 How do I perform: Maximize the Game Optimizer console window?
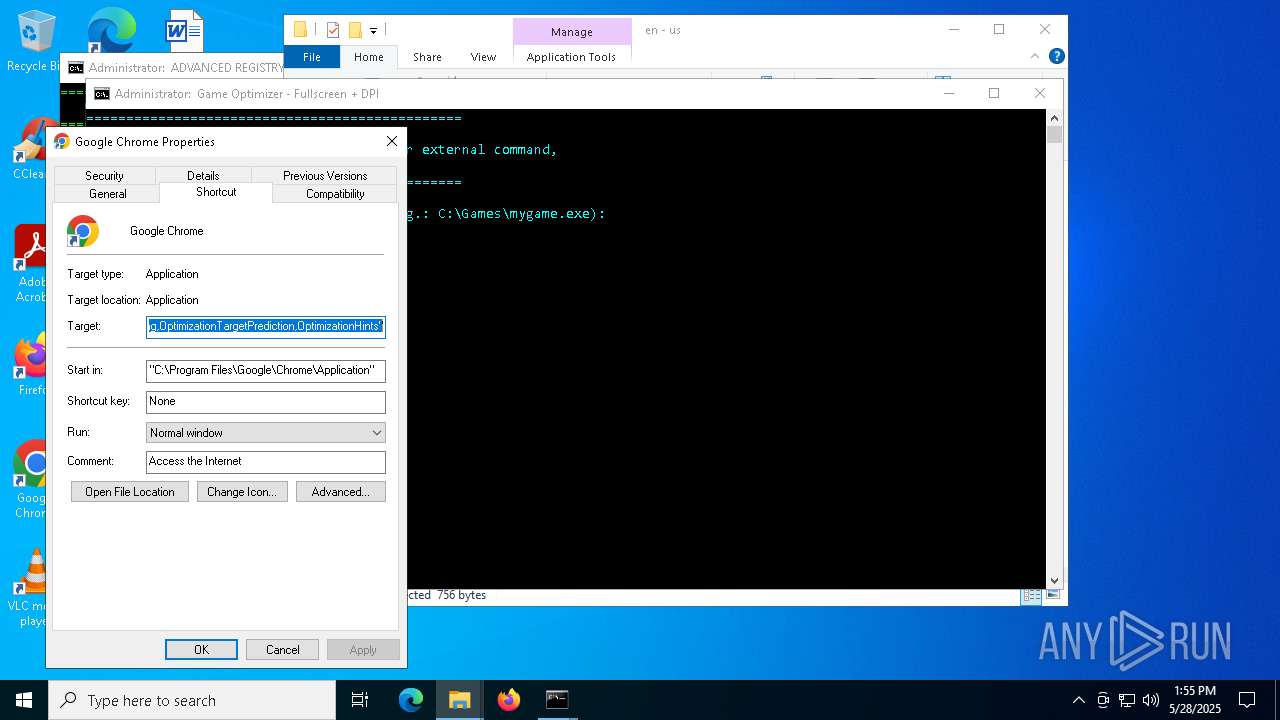994,93
